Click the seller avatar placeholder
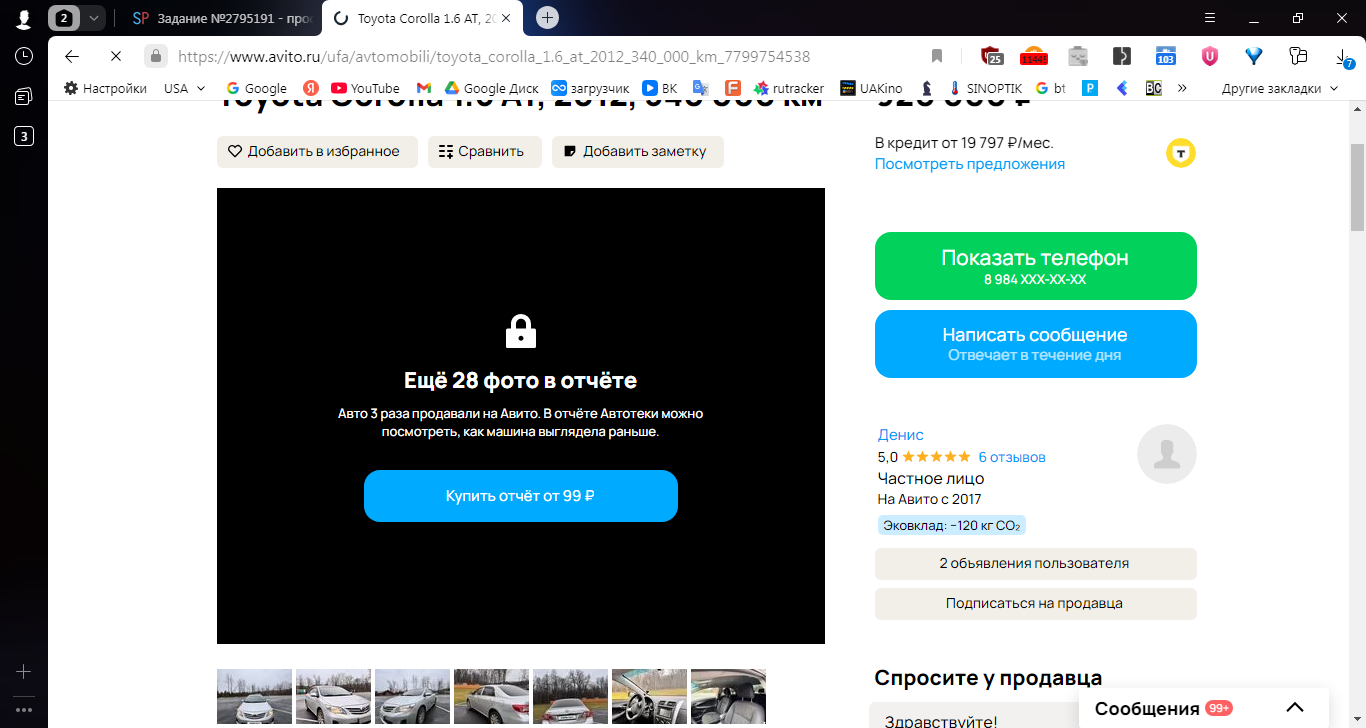Viewport: 1366px width, 728px height. coord(1167,454)
